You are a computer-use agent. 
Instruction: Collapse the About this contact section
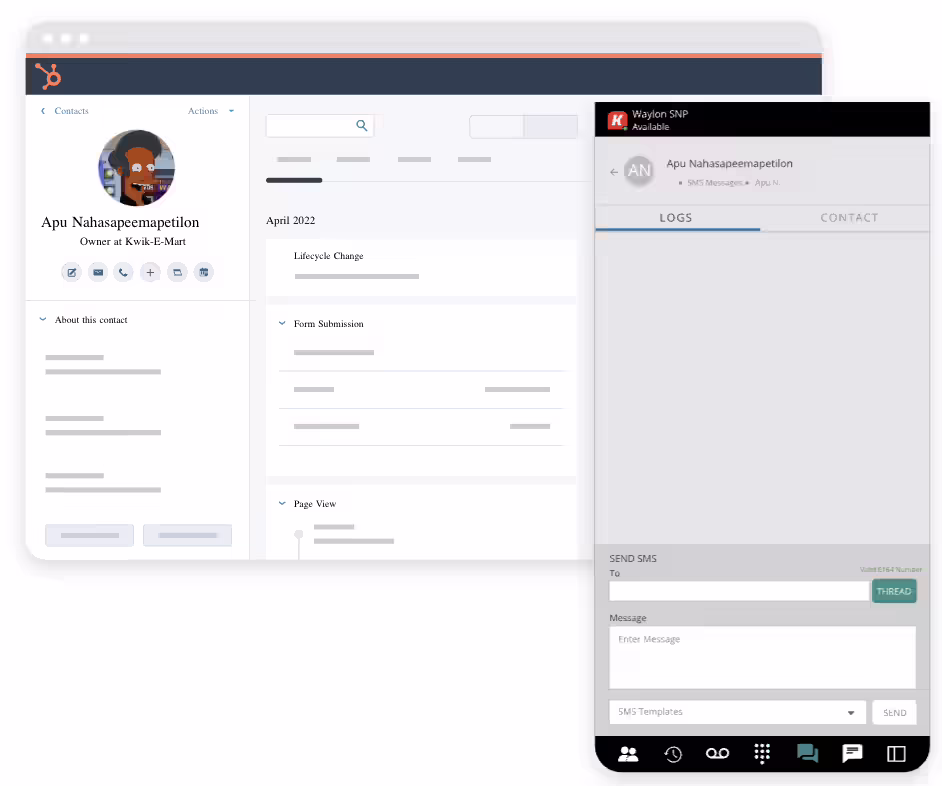[x=43, y=320]
